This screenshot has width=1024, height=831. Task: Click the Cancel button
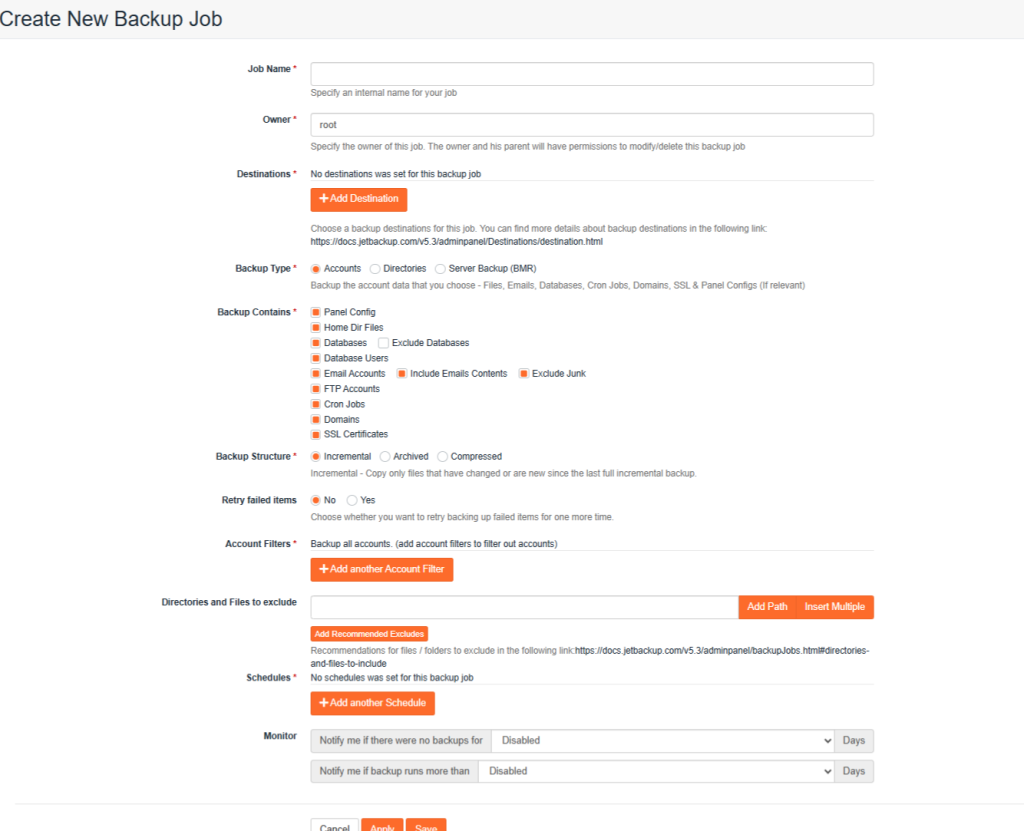pyautogui.click(x=334, y=825)
